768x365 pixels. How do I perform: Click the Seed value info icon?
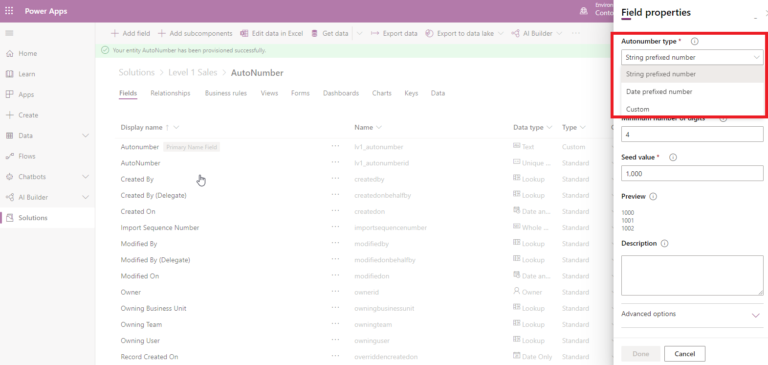pyautogui.click(x=673, y=157)
